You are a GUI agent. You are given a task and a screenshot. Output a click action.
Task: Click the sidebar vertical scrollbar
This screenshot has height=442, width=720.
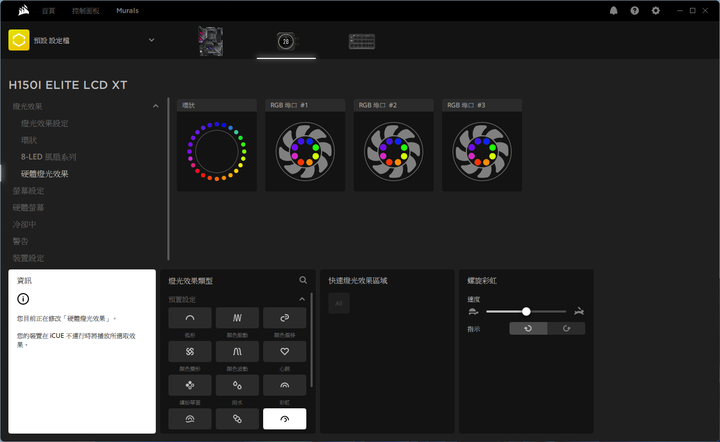(169, 179)
